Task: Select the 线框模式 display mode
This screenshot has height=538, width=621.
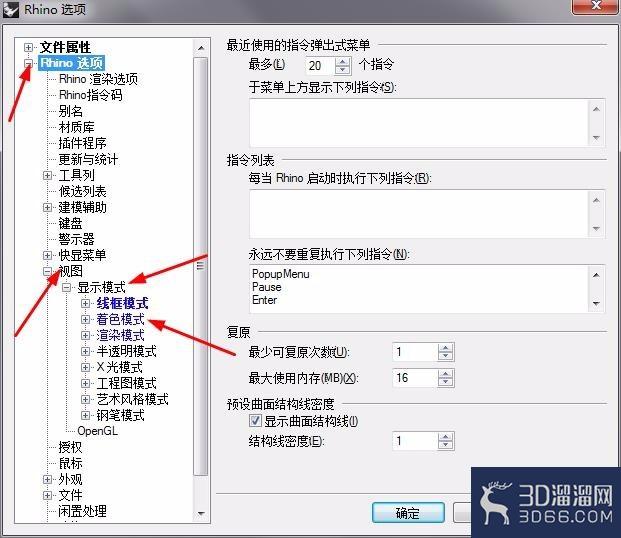Action: 122,303
